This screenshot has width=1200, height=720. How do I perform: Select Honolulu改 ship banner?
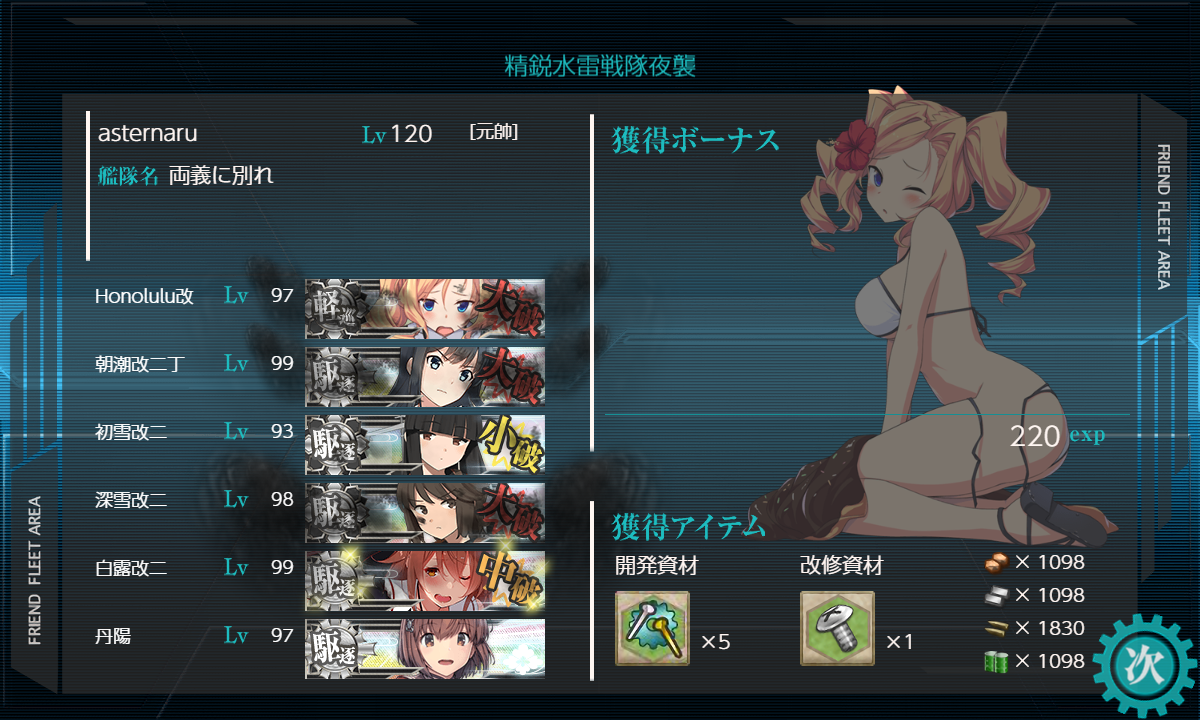(x=425, y=309)
